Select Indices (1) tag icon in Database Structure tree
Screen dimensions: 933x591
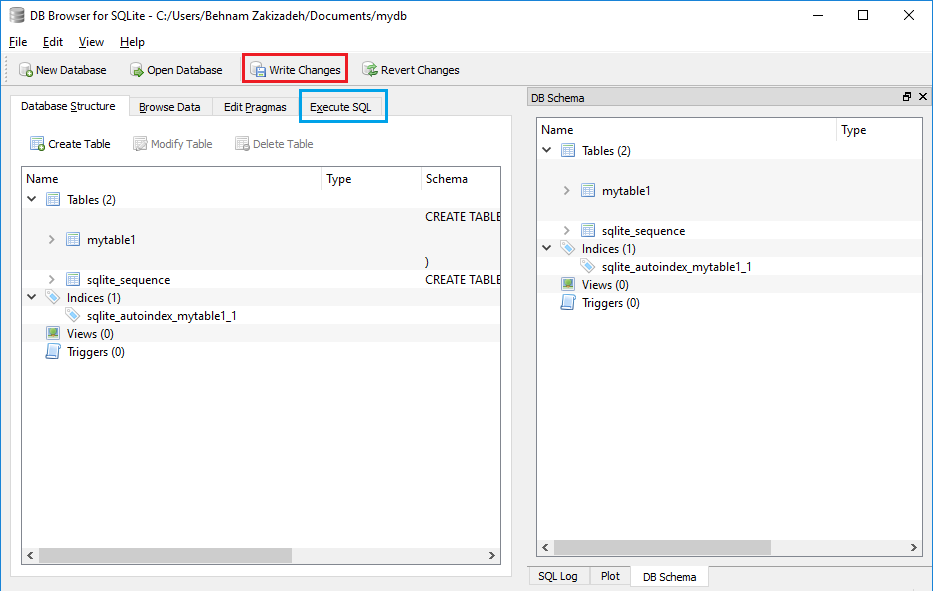53,297
